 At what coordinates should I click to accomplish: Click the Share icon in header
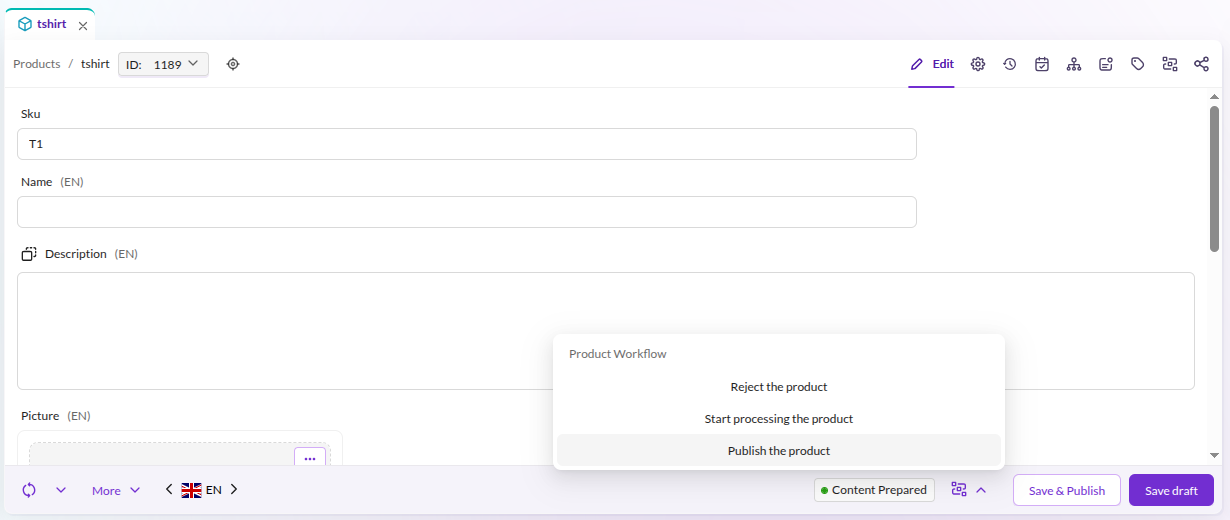click(1202, 64)
